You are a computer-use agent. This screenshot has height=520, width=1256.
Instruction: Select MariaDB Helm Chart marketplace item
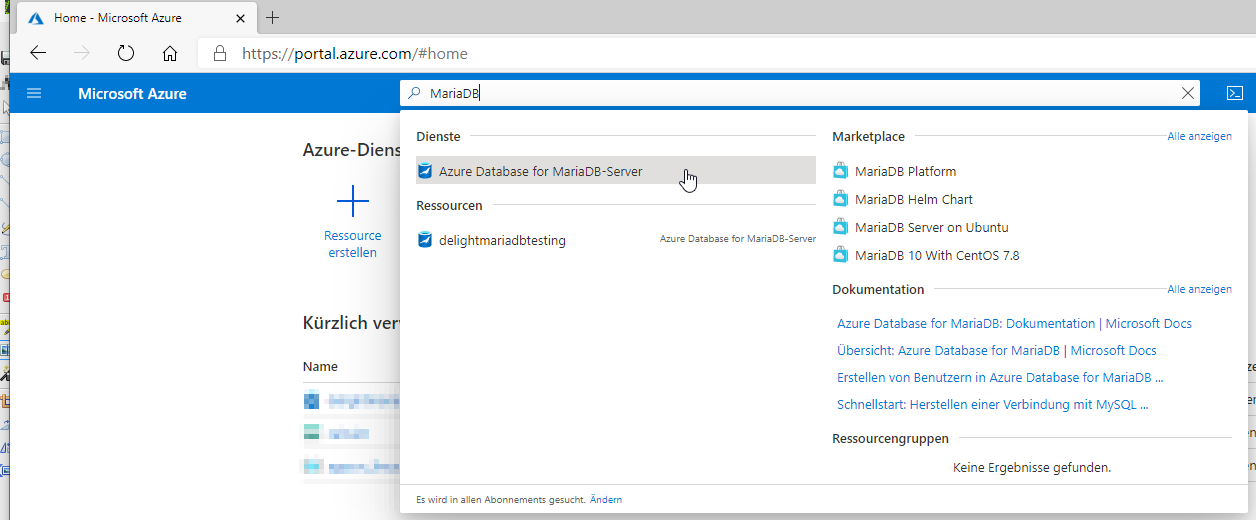(x=913, y=199)
